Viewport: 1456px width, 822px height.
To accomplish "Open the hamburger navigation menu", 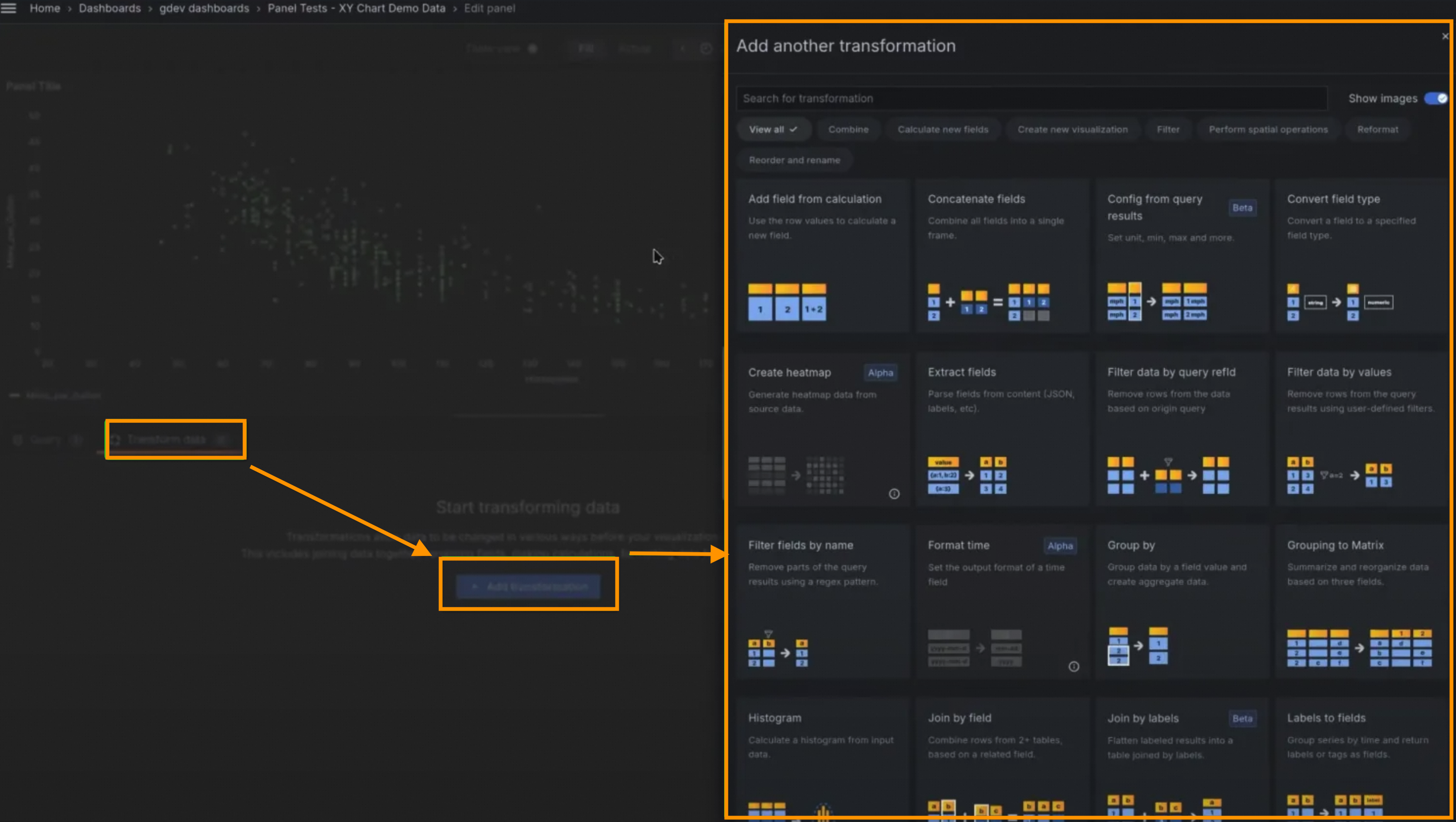I will tap(9, 8).
